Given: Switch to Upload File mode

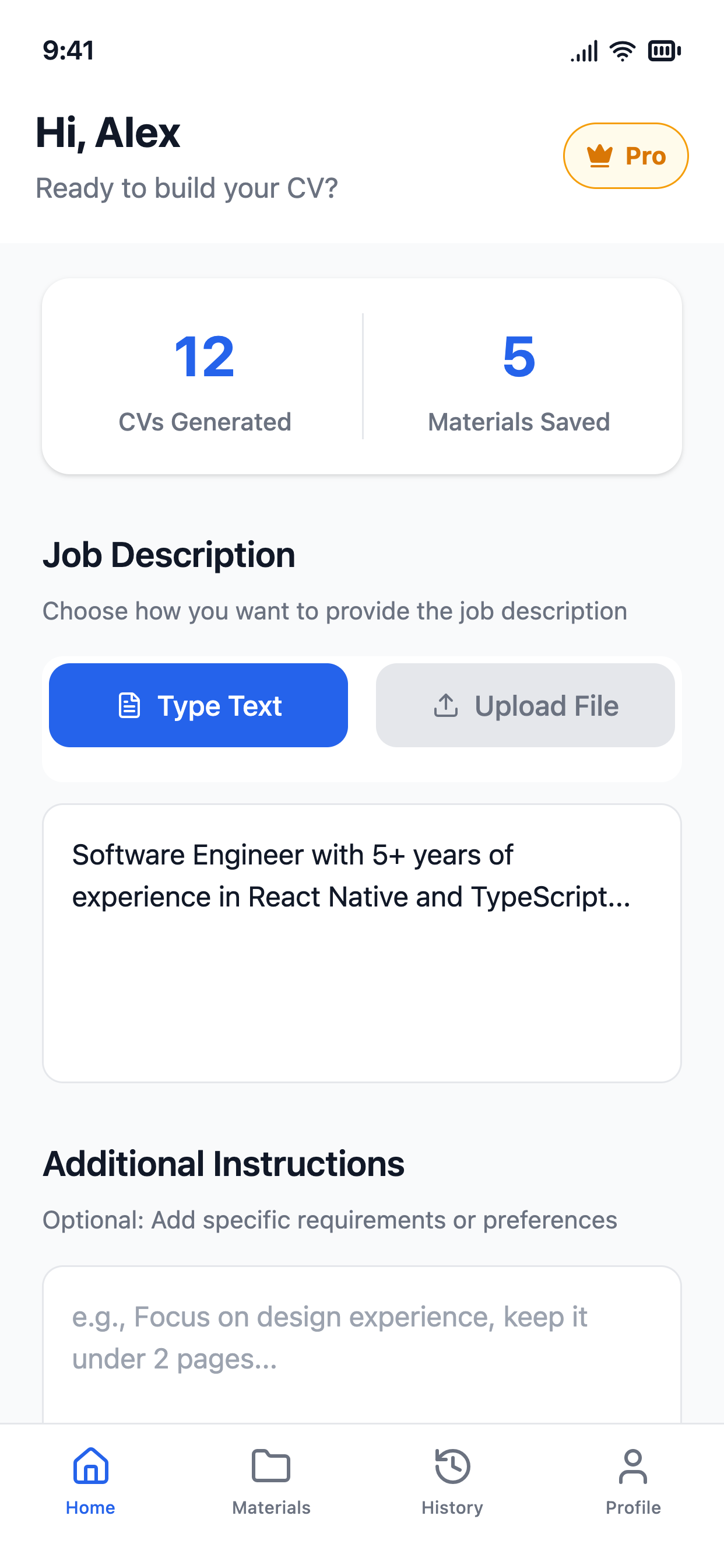Looking at the screenshot, I should coord(525,705).
